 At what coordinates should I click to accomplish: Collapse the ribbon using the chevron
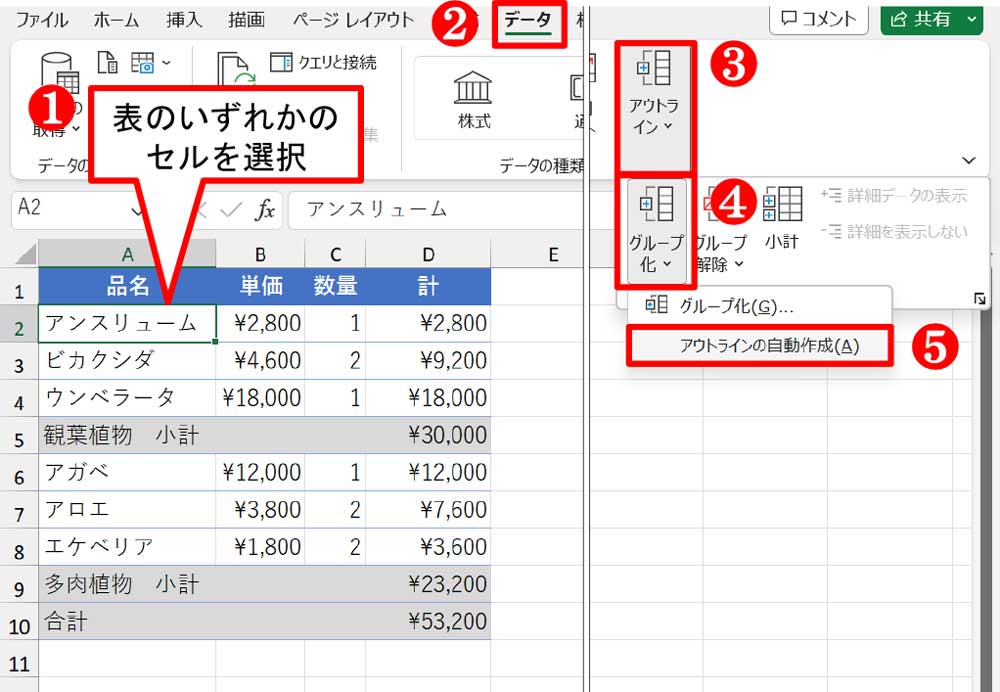[x=968, y=160]
